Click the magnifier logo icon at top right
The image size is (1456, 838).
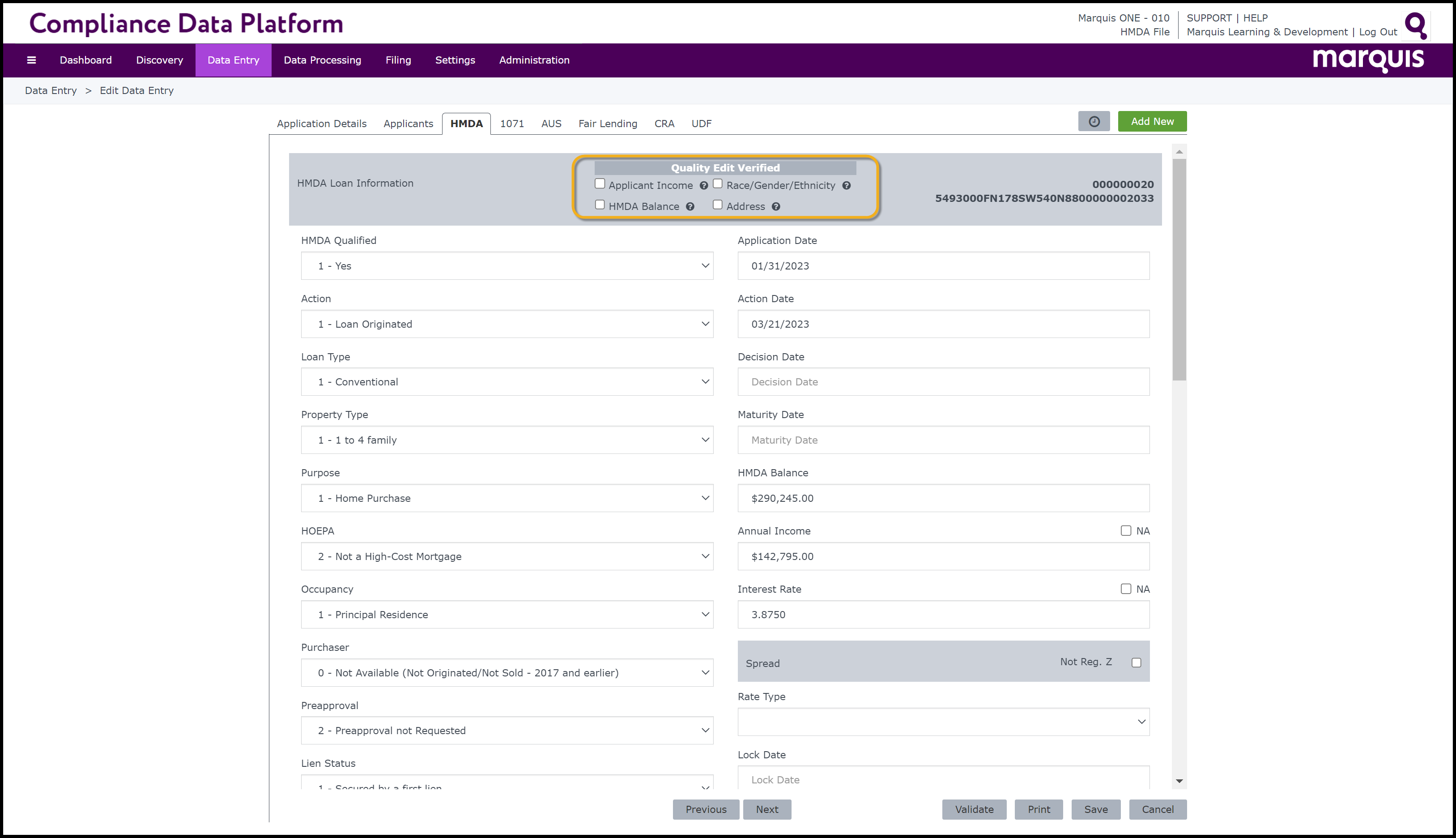[1415, 26]
